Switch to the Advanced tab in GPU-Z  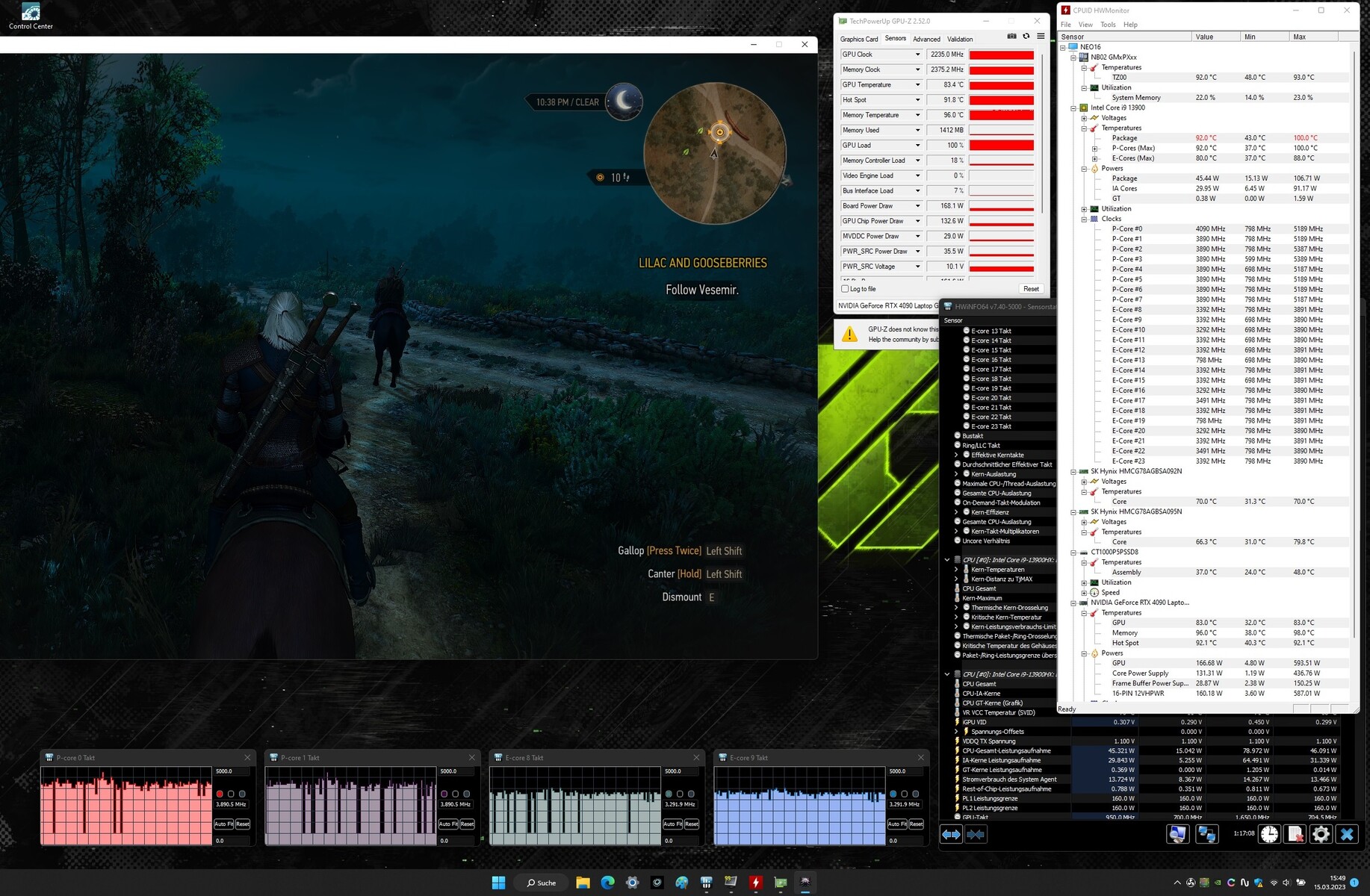(926, 39)
